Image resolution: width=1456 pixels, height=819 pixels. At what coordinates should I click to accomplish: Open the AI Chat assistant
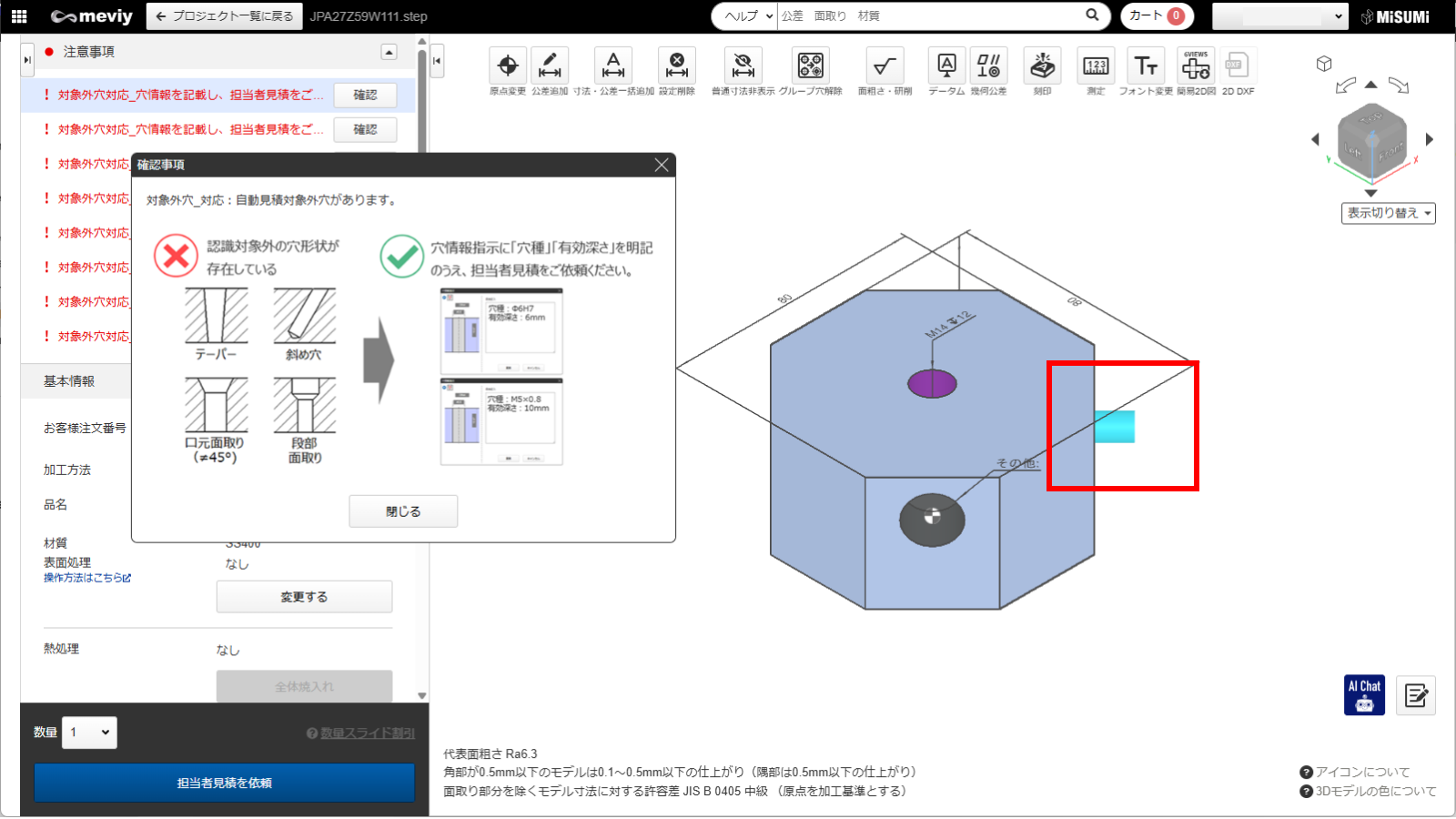click(x=1364, y=695)
